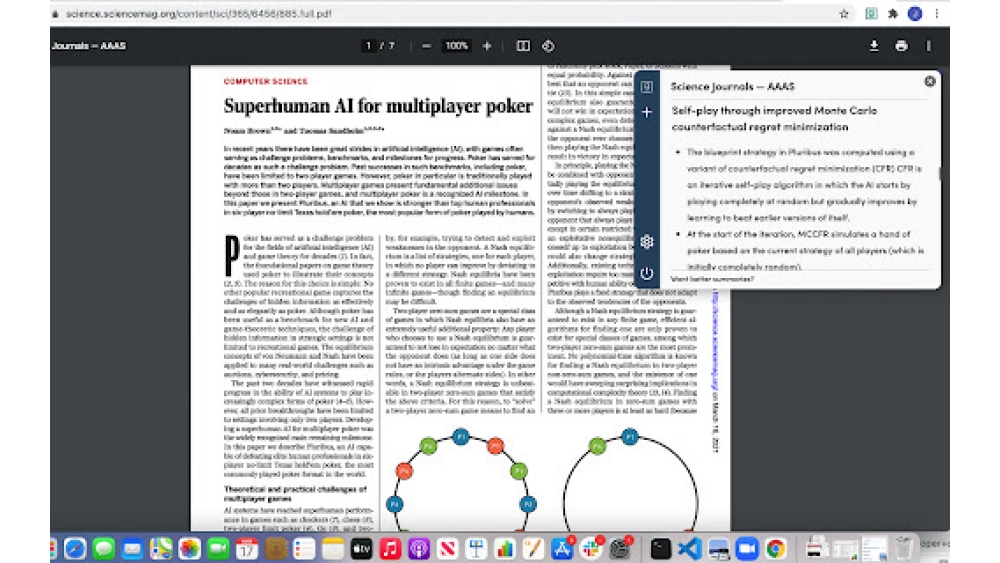Click the summary panel document icon

pos(647,87)
